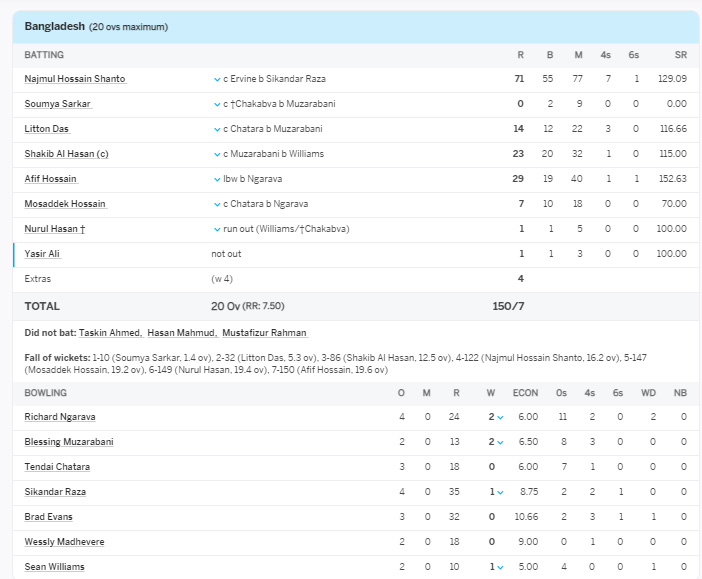702x579 pixels.
Task: Expand Soumya Sarkar's dismissal chevron
Action: (x=217, y=104)
